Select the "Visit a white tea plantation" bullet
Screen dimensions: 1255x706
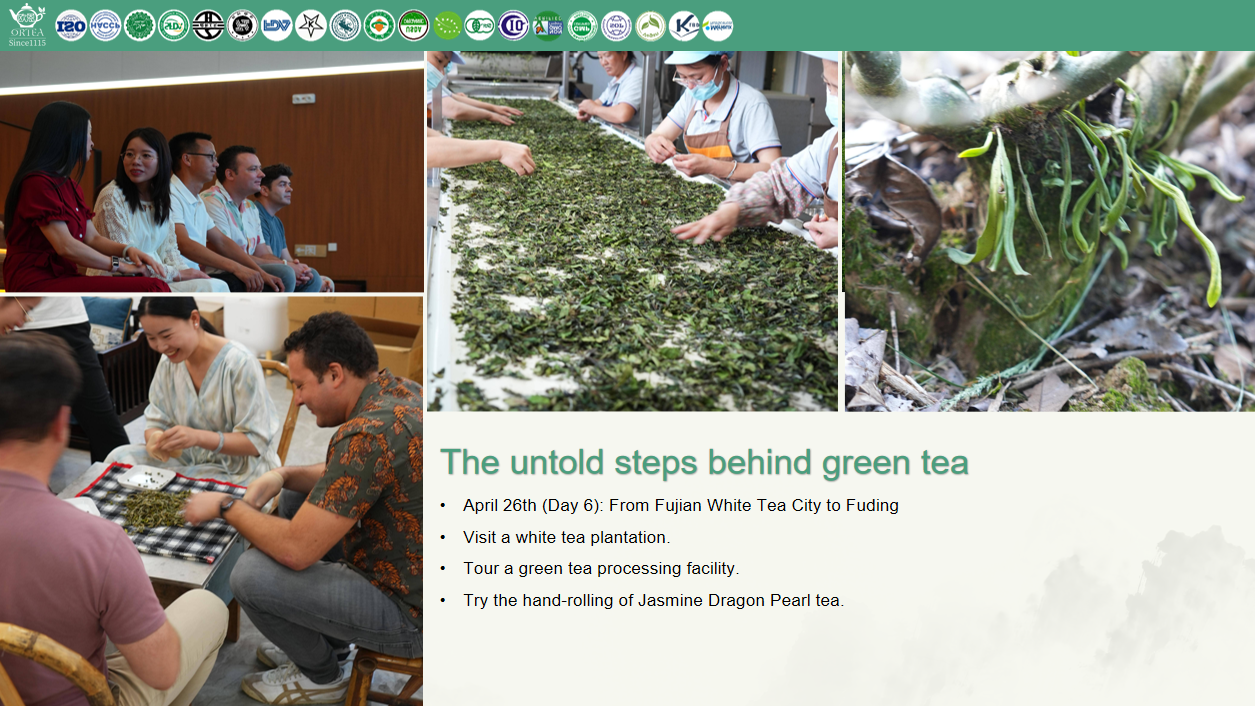[566, 537]
